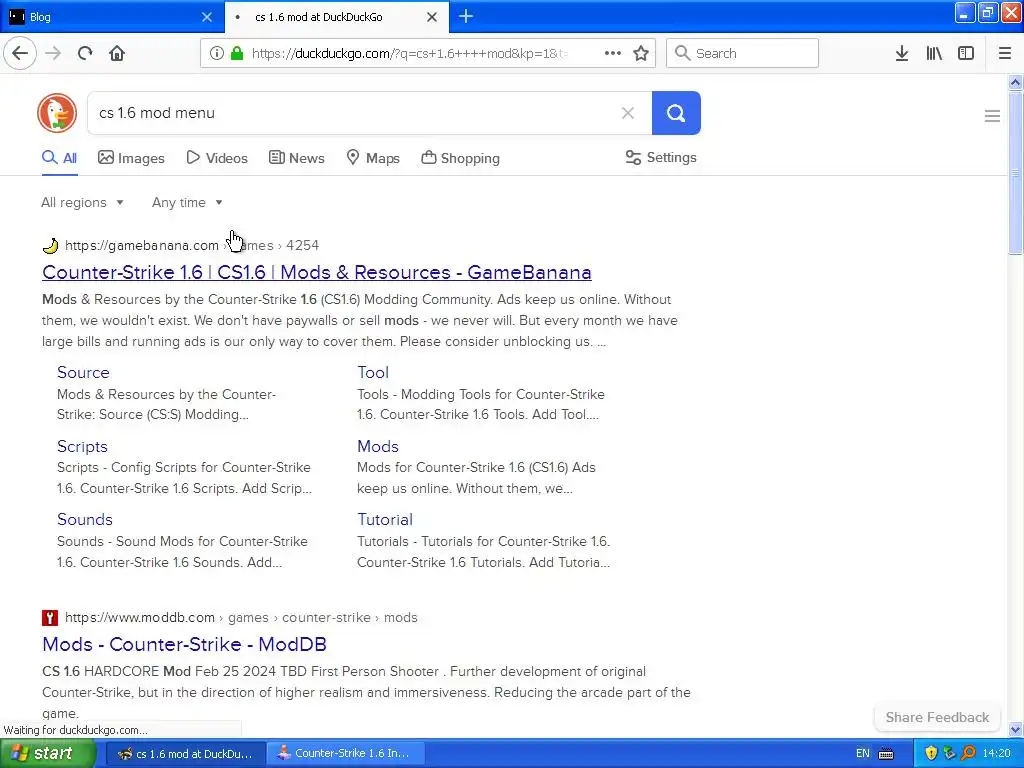Click the ModDB red favicon

click(50, 618)
